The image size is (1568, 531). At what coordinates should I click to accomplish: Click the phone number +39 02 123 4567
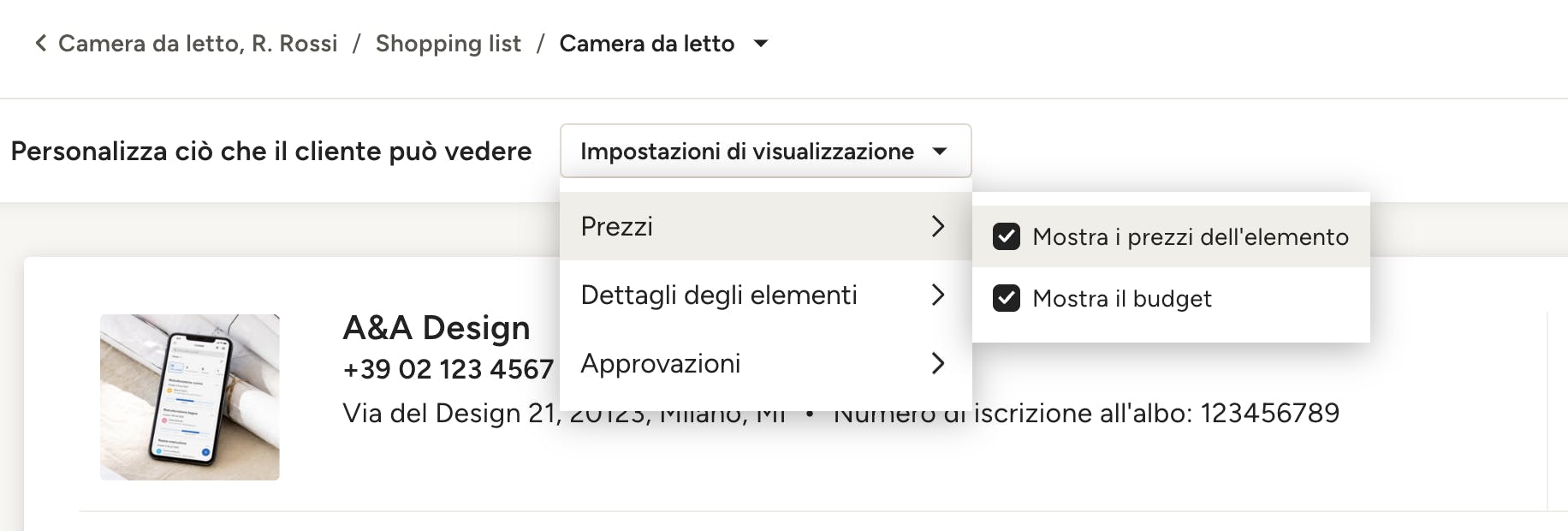tap(448, 369)
